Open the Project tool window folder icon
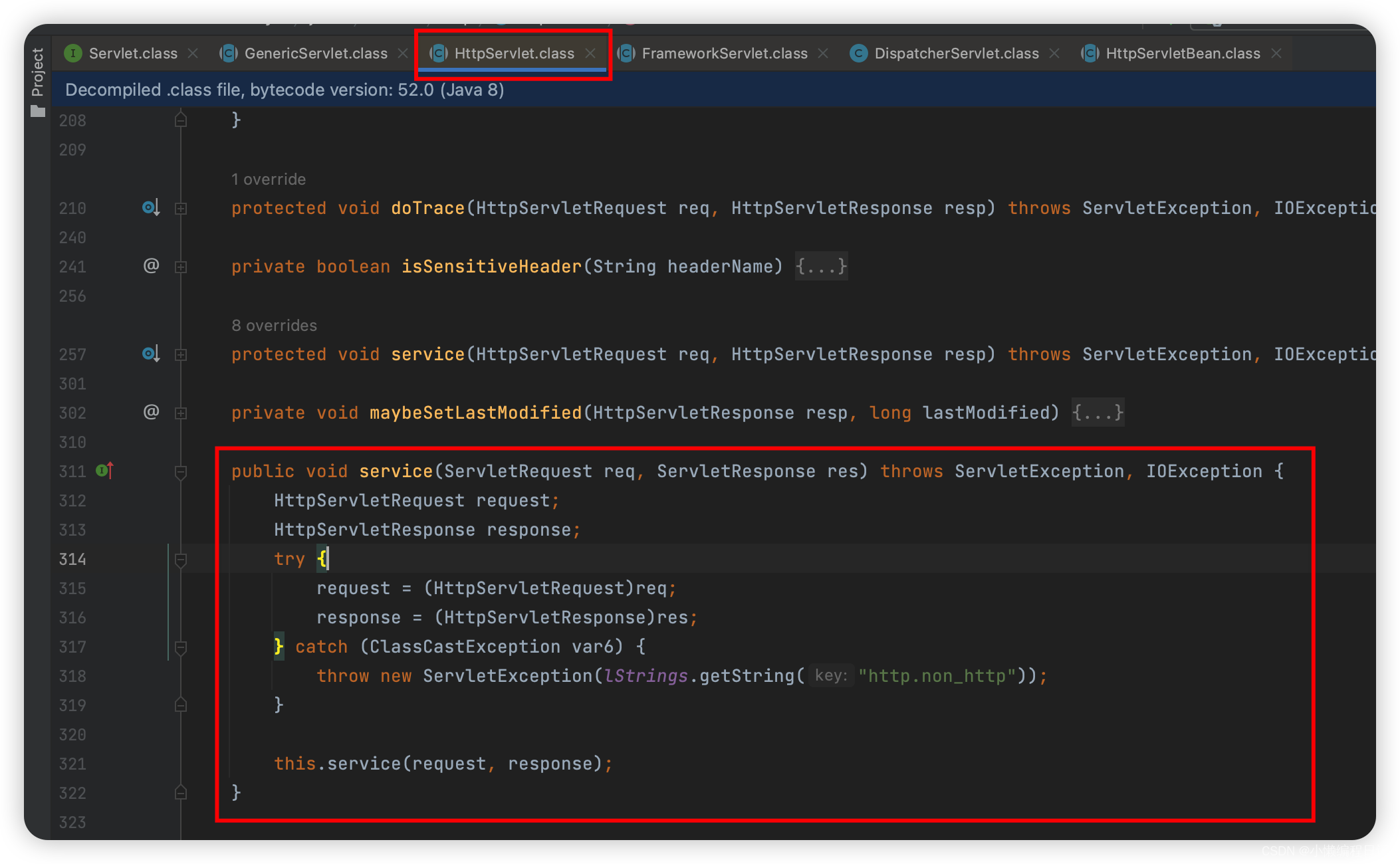 (38, 111)
